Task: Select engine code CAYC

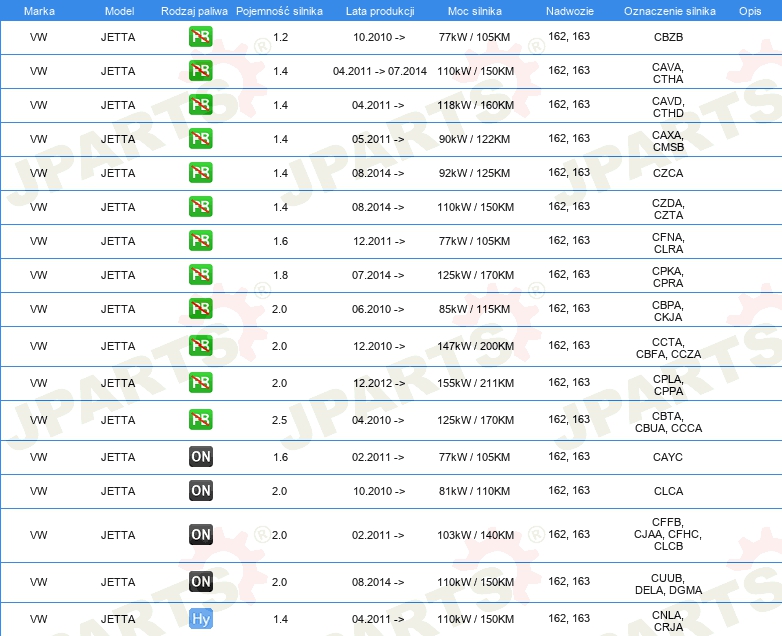Action: [x=668, y=457]
